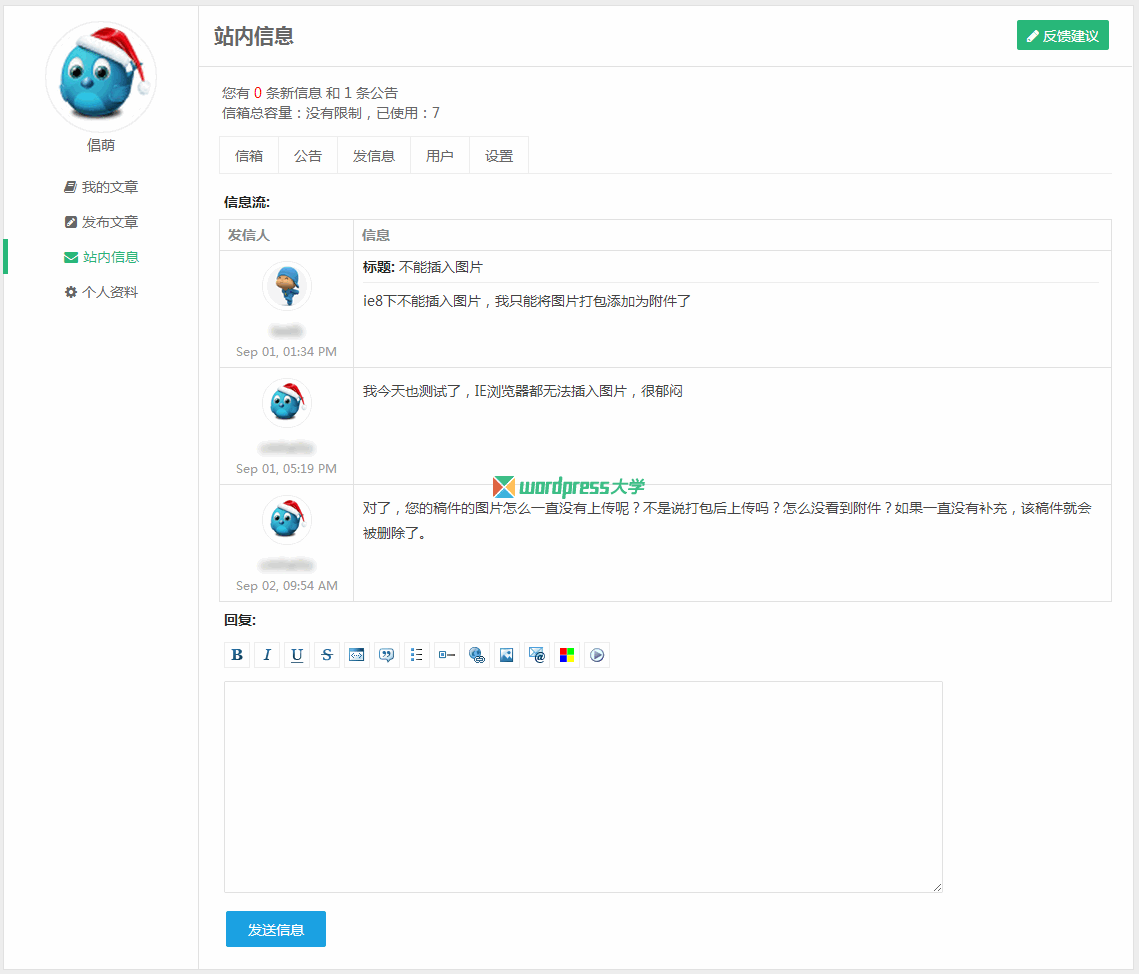Insert an email link in the editor
The height and width of the screenshot is (974, 1139).
click(x=537, y=655)
